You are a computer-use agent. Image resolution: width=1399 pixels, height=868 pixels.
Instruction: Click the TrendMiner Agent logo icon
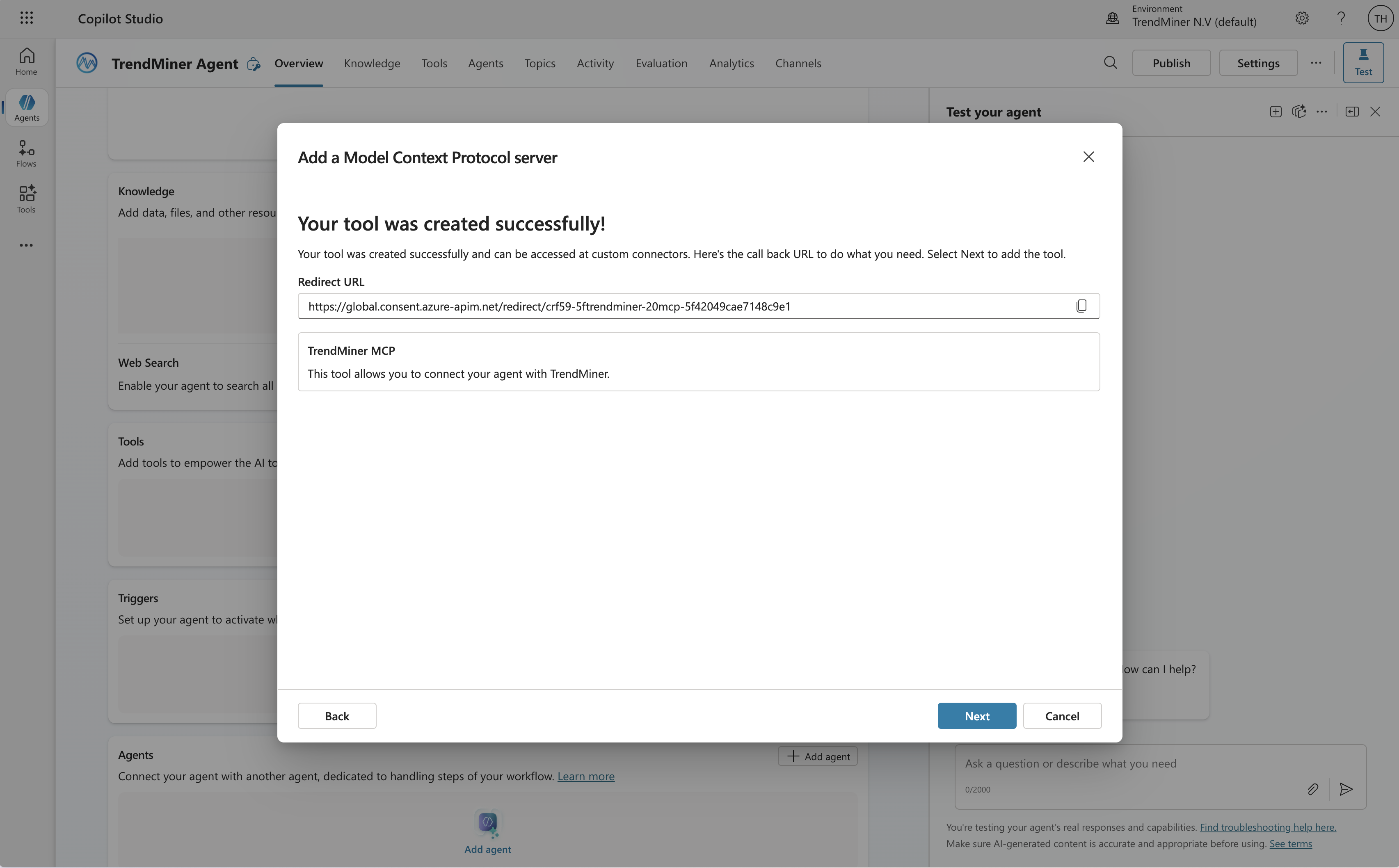[x=87, y=63]
